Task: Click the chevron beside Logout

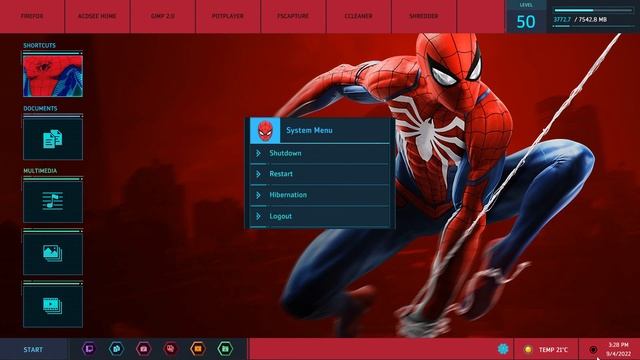Action: pyautogui.click(x=258, y=216)
